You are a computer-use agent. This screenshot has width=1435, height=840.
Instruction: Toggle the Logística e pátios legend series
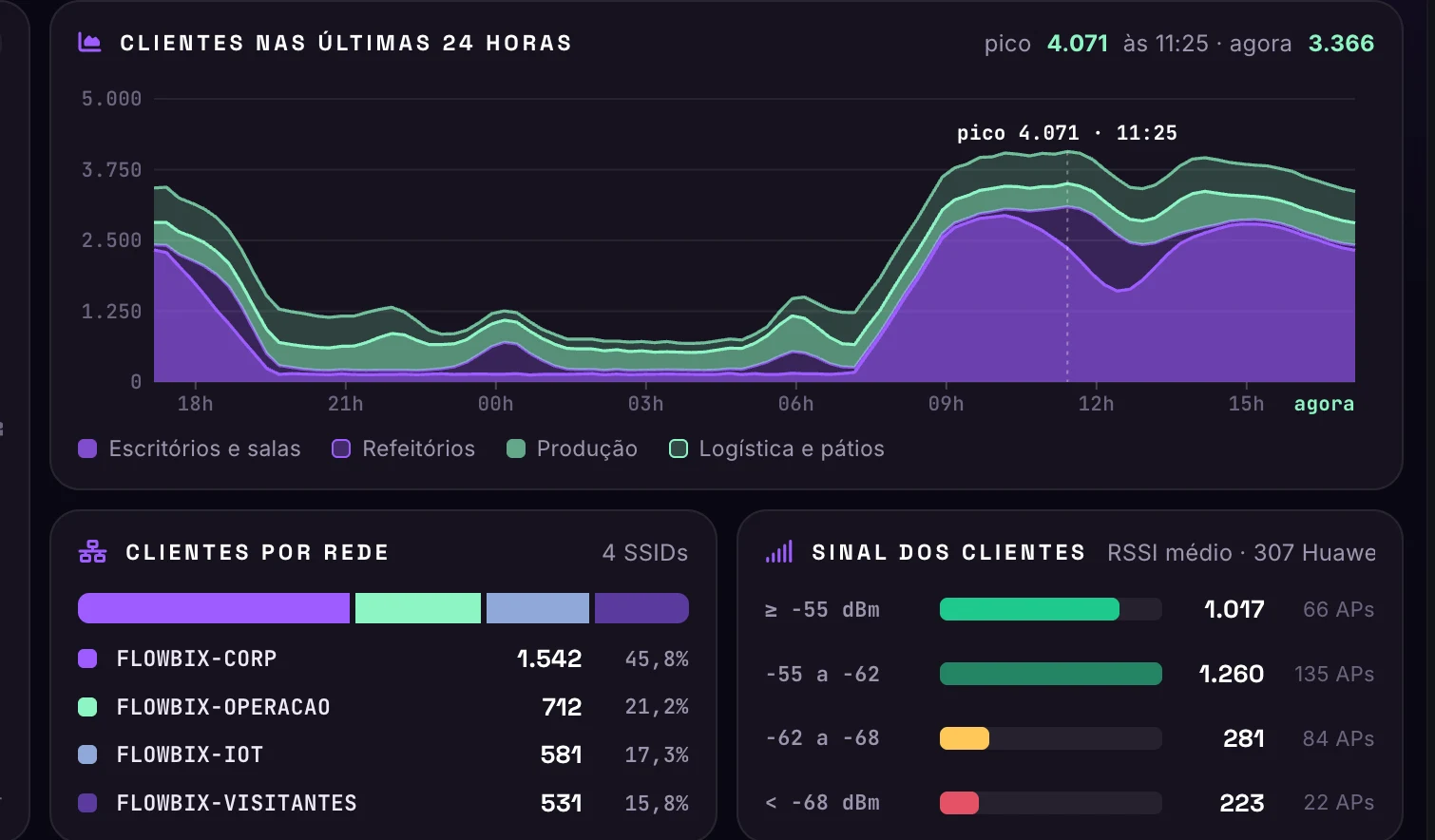pos(776,449)
